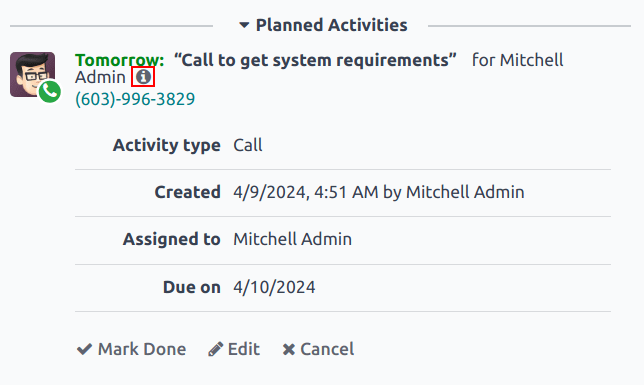Click the Planned Activities section heading

point(331,25)
